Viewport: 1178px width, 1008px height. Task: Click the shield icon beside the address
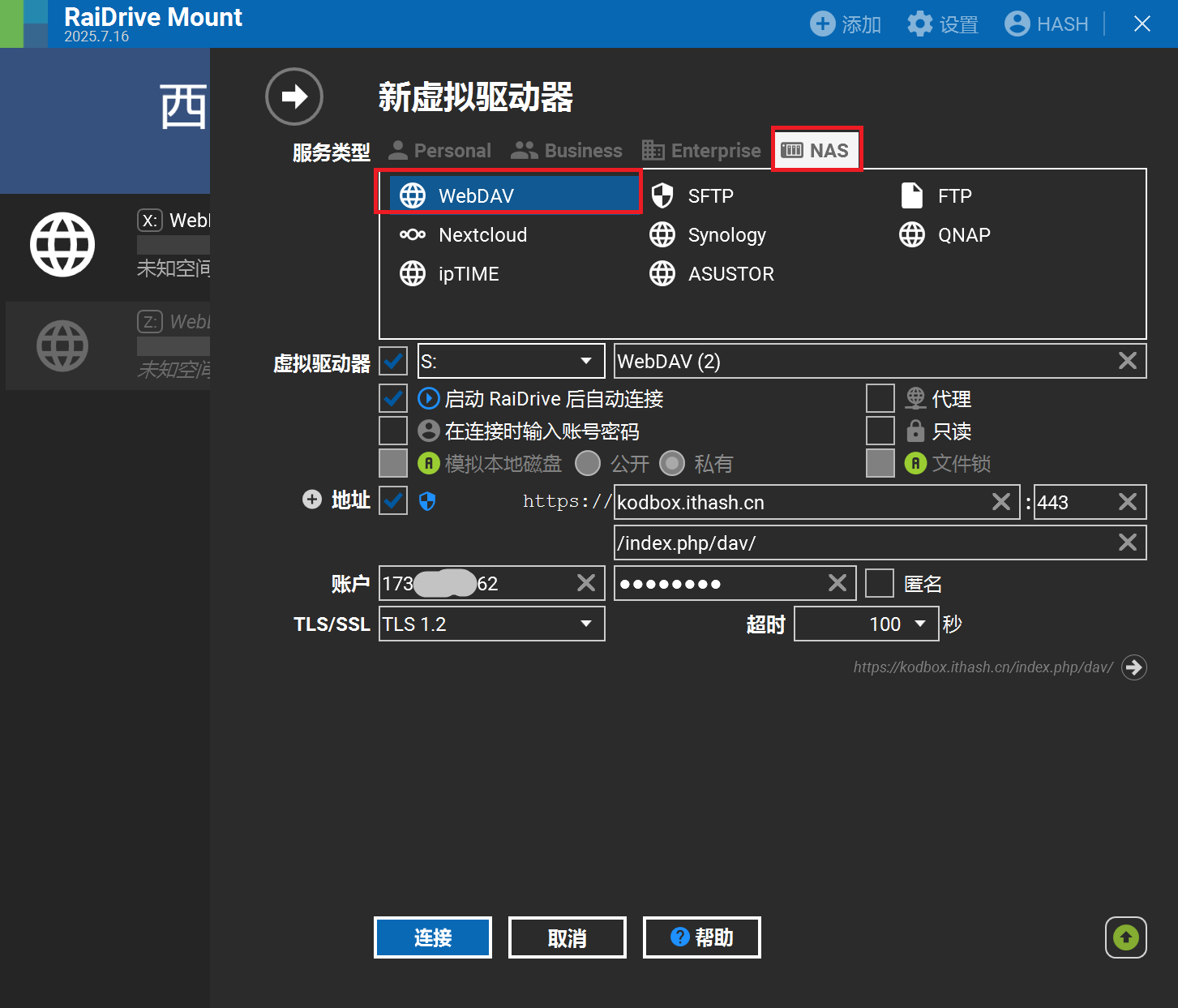coord(427,501)
